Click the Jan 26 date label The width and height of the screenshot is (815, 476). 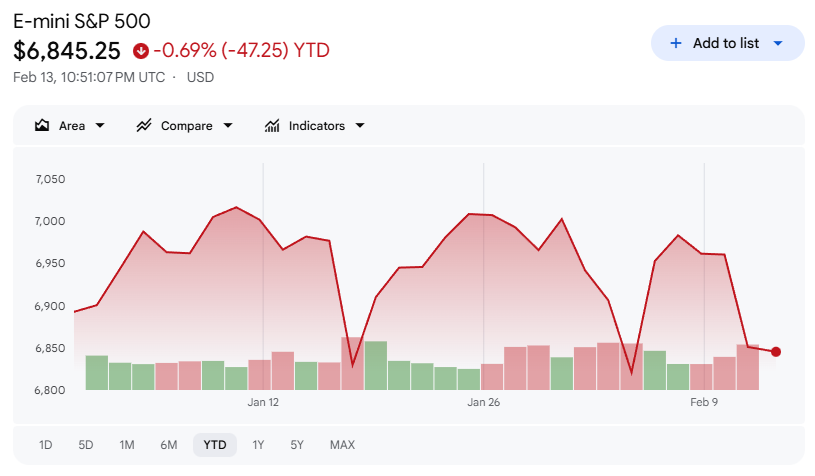tap(483, 402)
